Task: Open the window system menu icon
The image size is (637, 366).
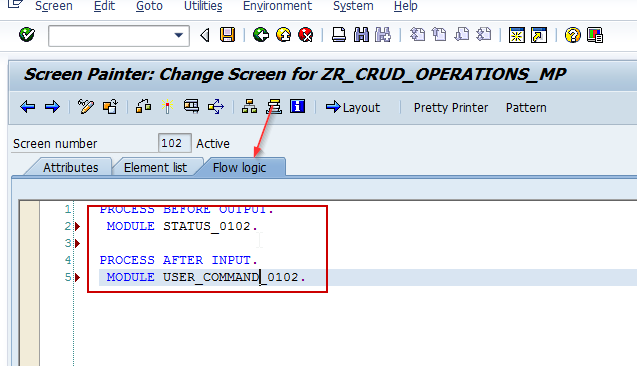Action: (x=15, y=4)
